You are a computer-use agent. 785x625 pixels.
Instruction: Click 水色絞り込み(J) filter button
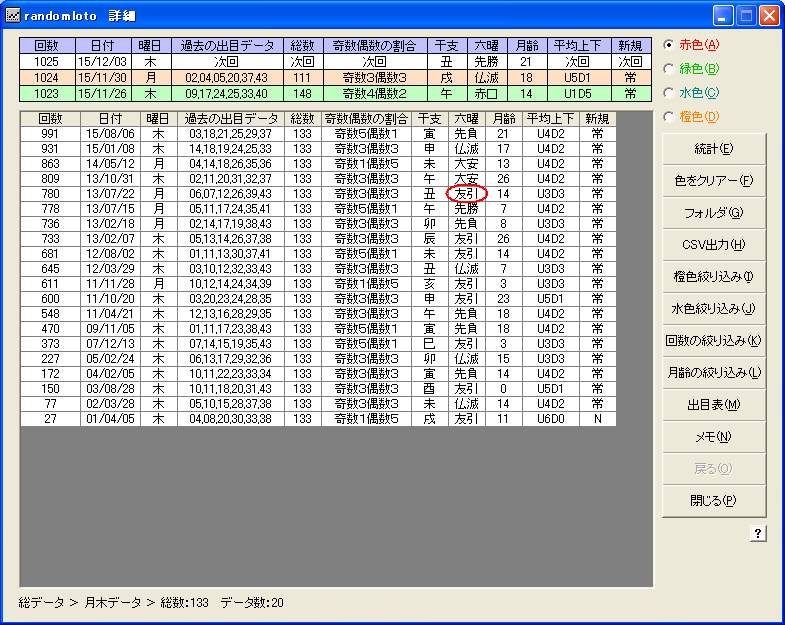click(x=714, y=309)
